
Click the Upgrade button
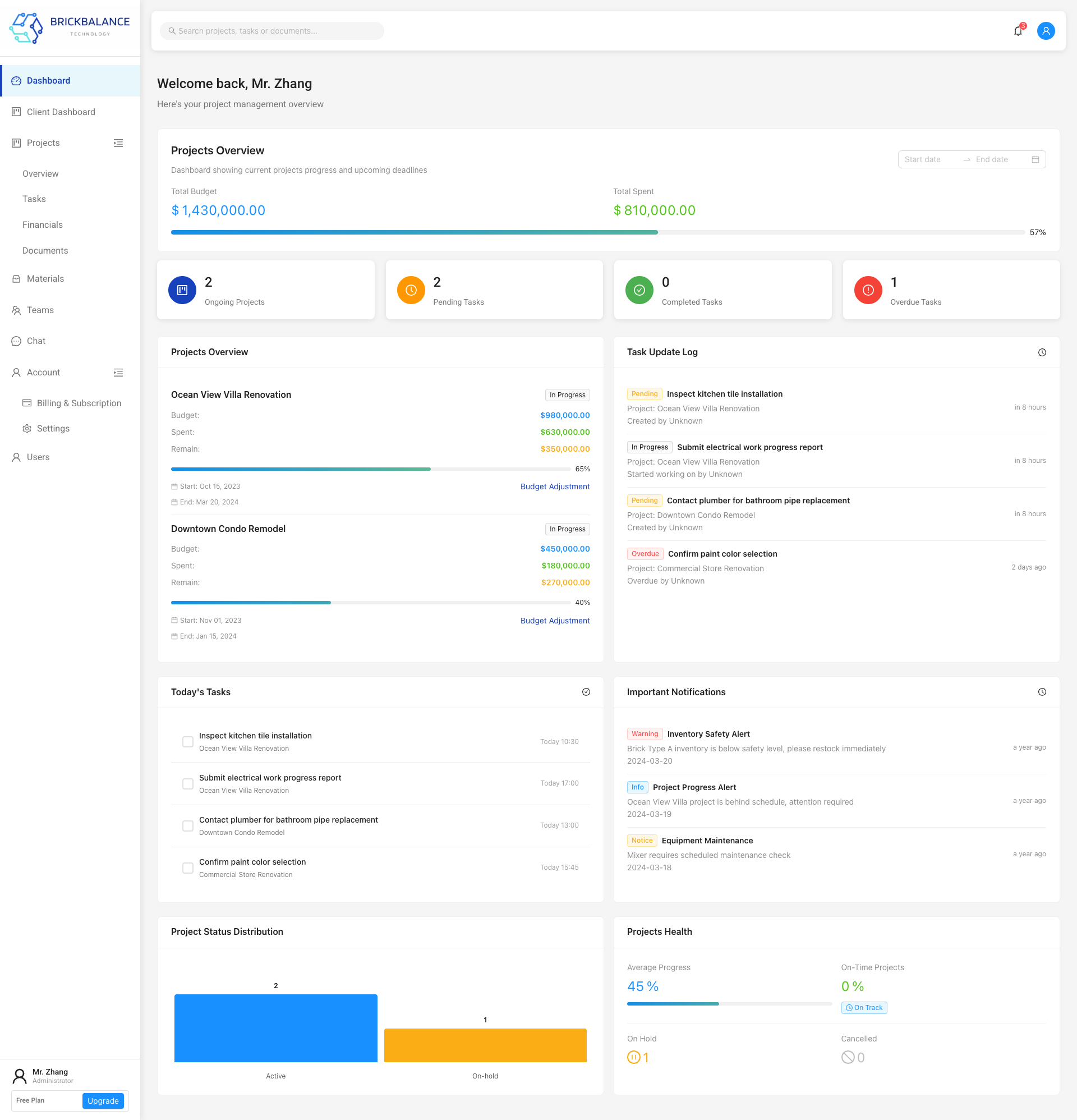[103, 1100]
